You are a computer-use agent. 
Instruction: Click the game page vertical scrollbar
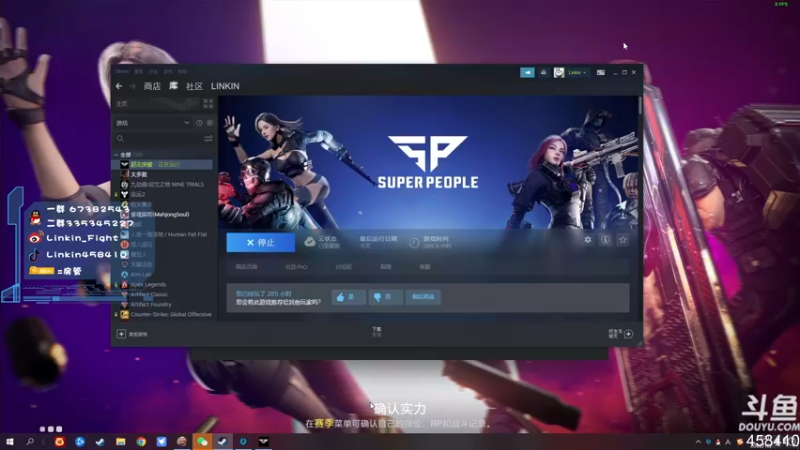pos(640,106)
